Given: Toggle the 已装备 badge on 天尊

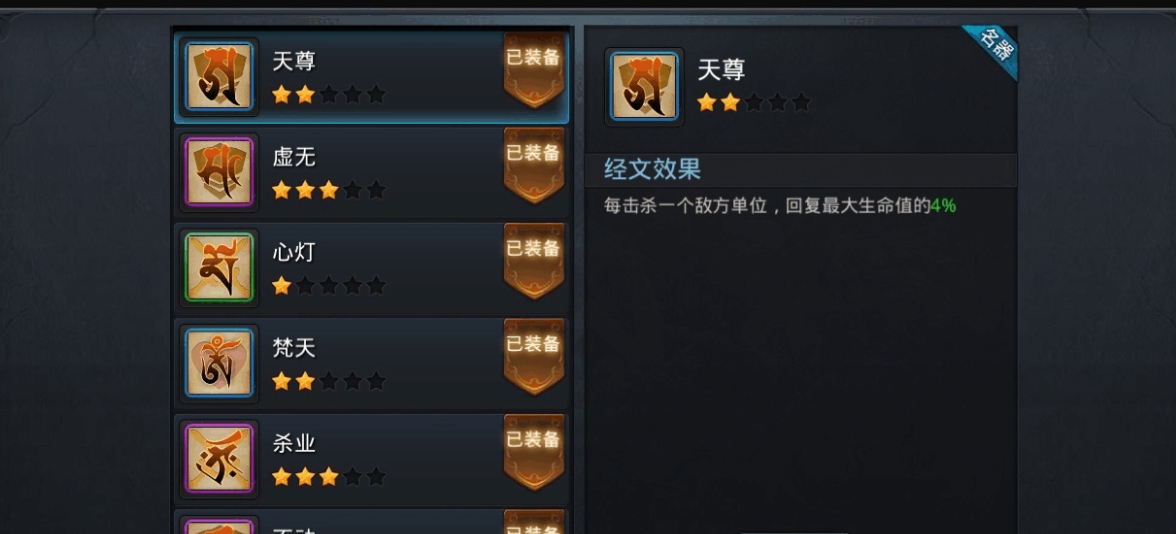Looking at the screenshot, I should (x=534, y=69).
